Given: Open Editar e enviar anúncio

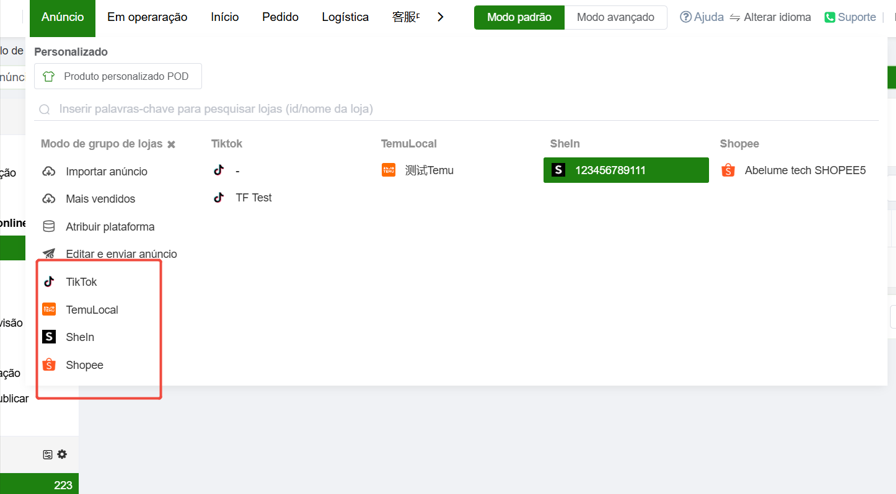Looking at the screenshot, I should 121,254.
